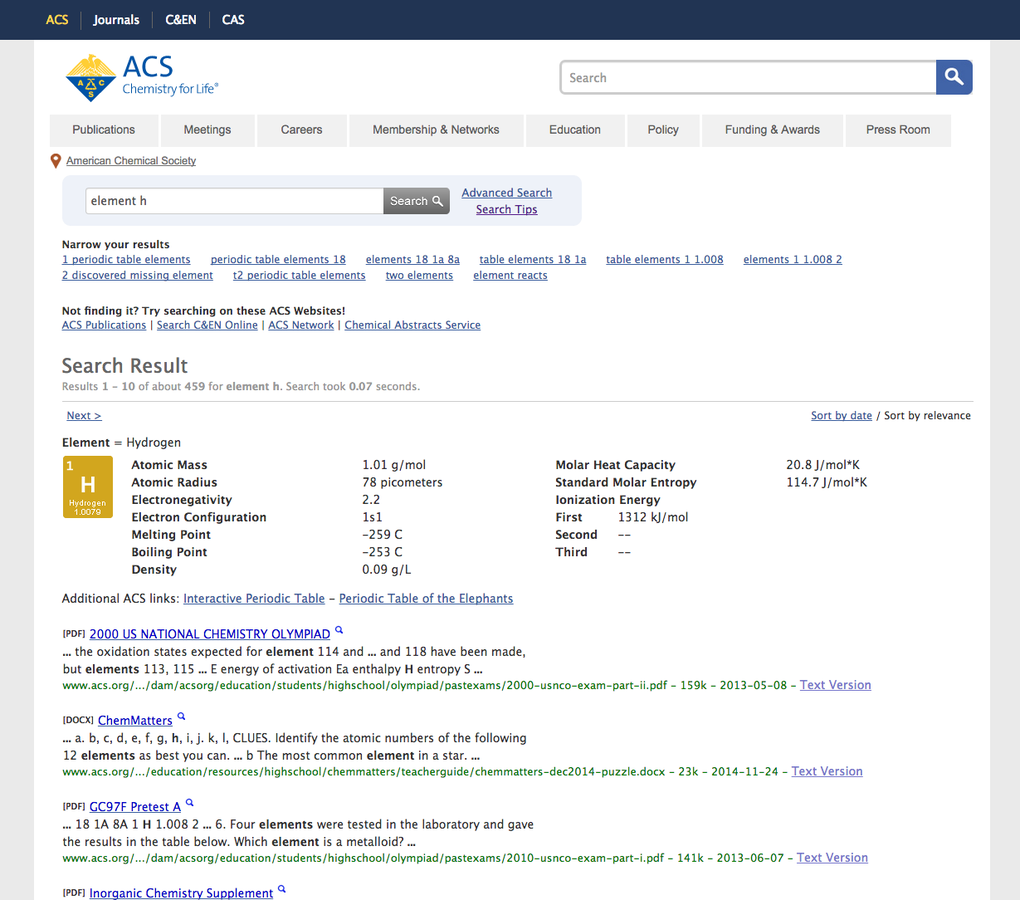Open Text Version of 2010 usnco exam
The width and height of the screenshot is (1020, 900).
(x=832, y=858)
